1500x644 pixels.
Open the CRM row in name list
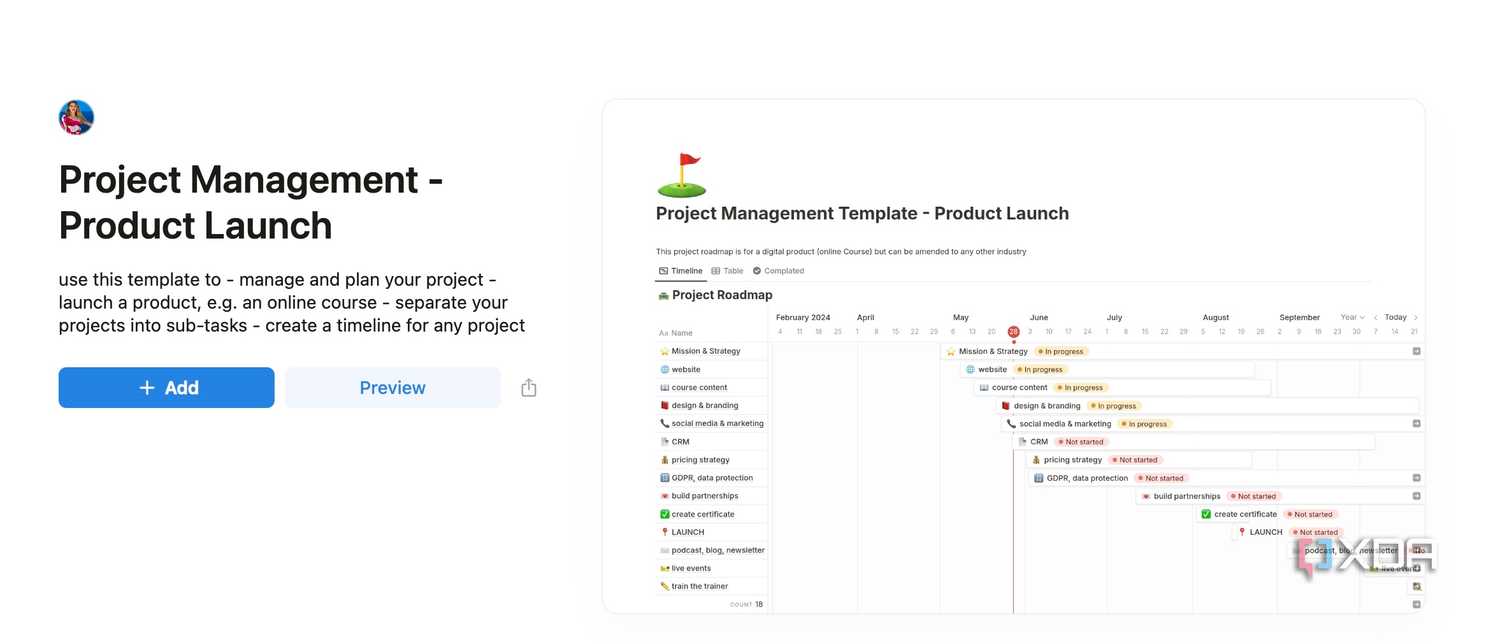(x=712, y=441)
